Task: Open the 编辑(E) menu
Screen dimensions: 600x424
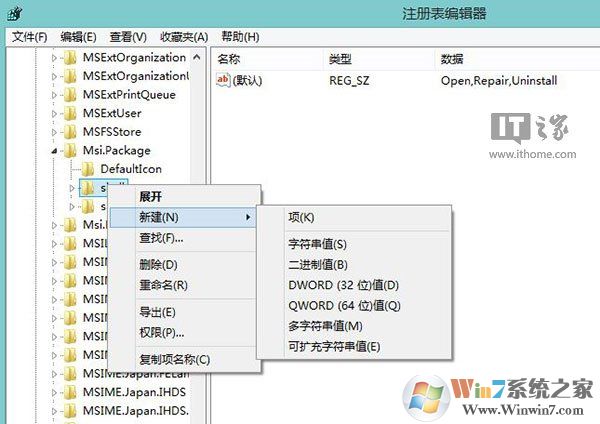Action: tap(78, 37)
